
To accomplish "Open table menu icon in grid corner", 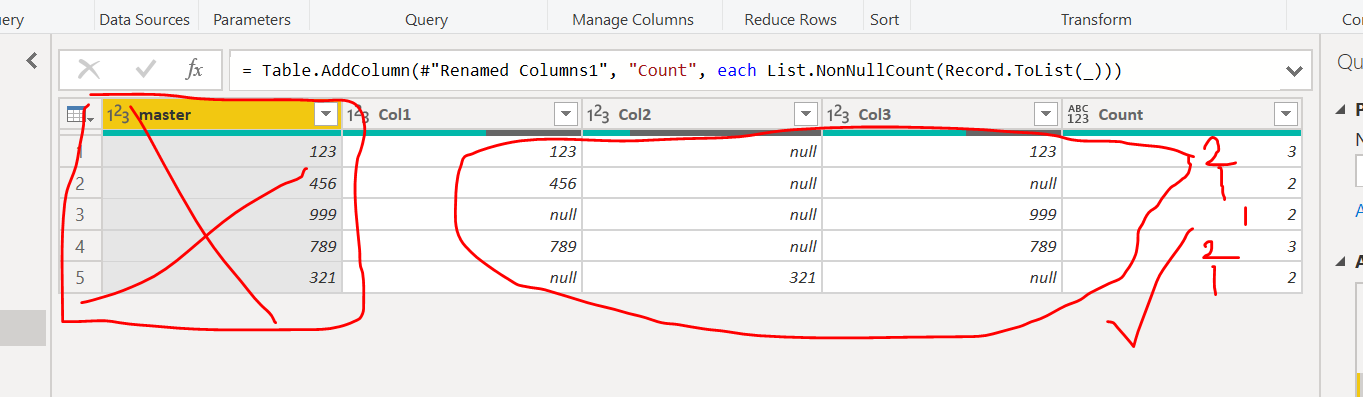I will click(x=79, y=115).
